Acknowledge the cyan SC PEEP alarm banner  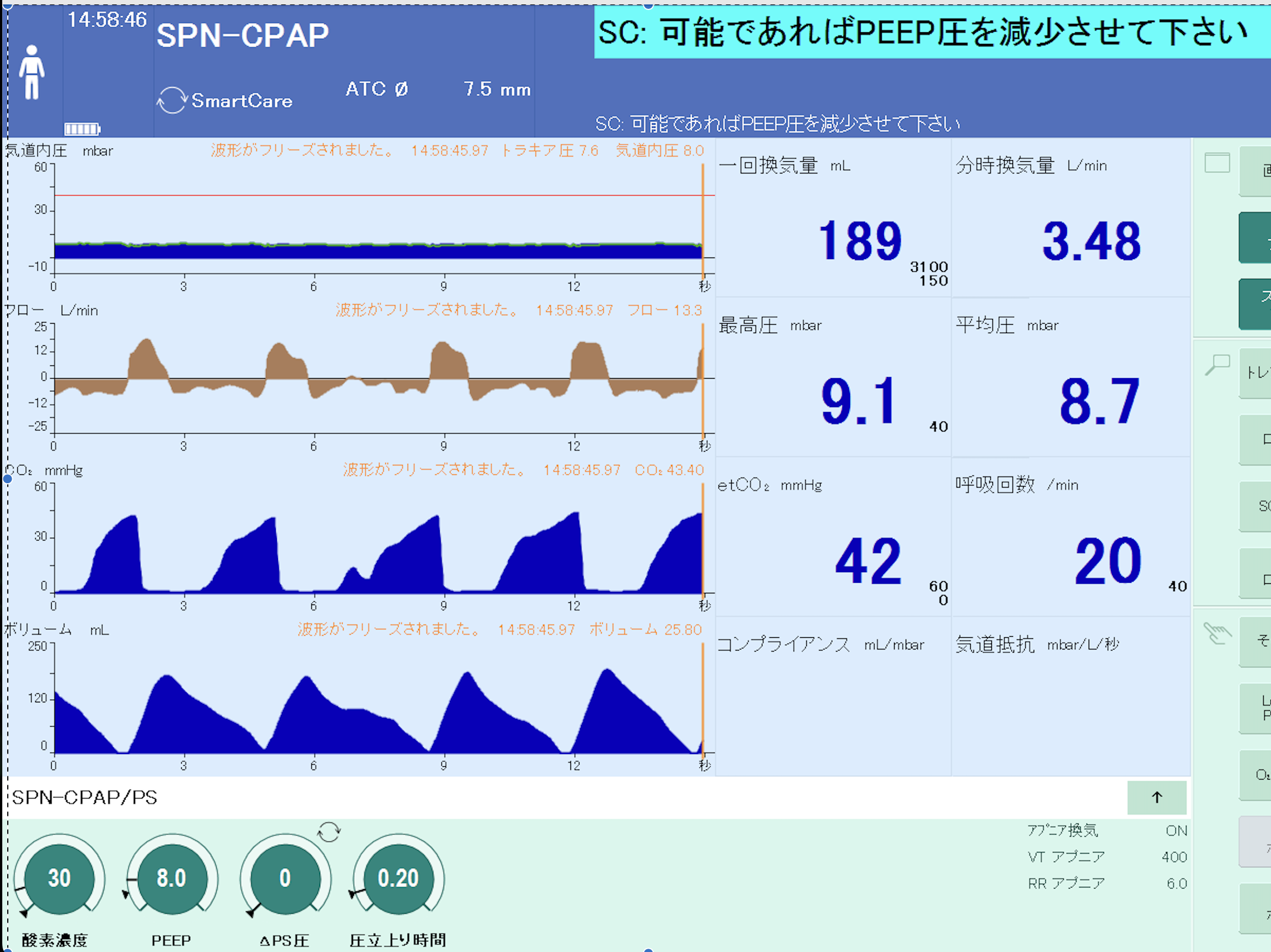coord(932,32)
